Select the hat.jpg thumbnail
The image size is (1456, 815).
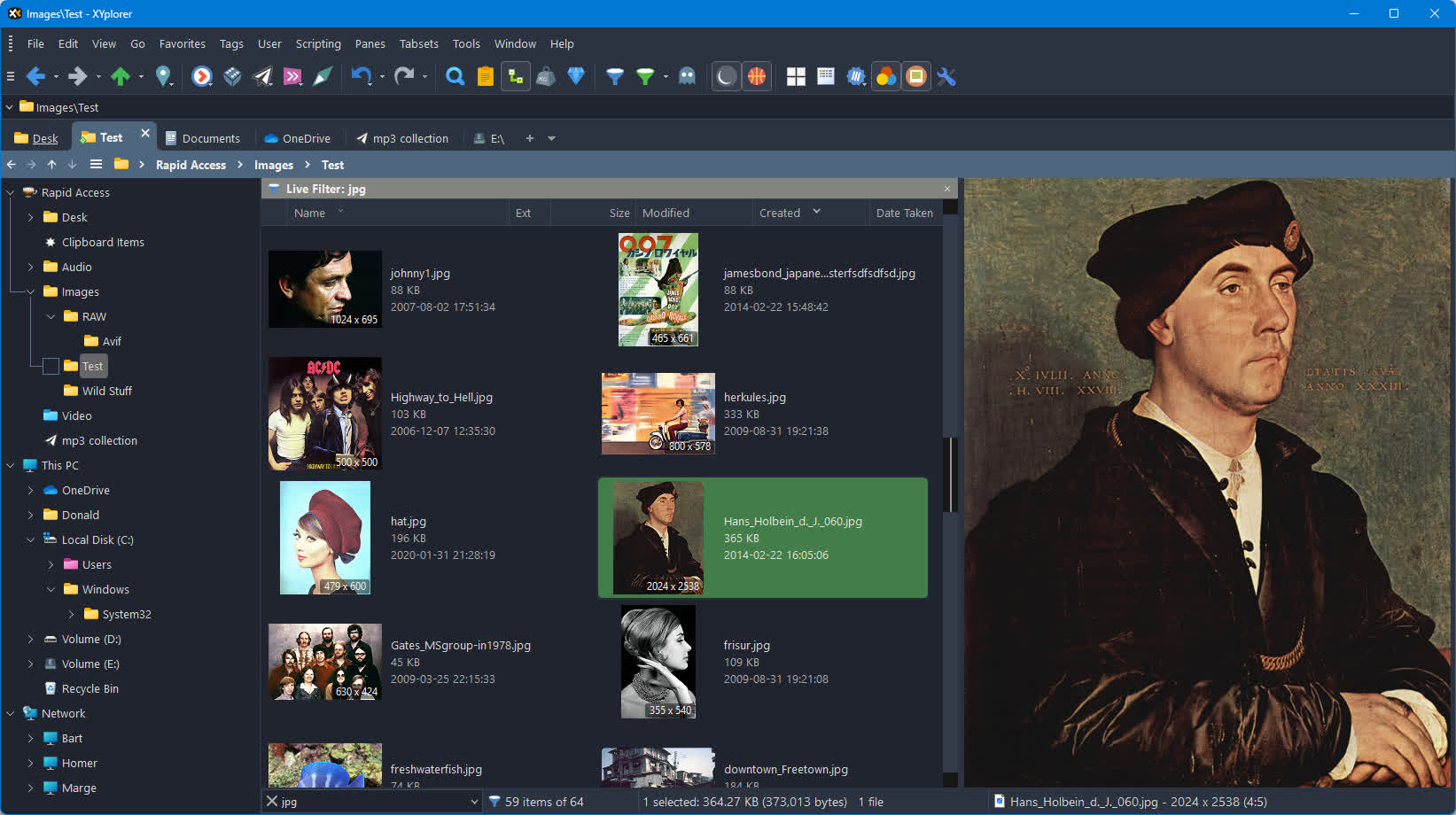(x=324, y=538)
